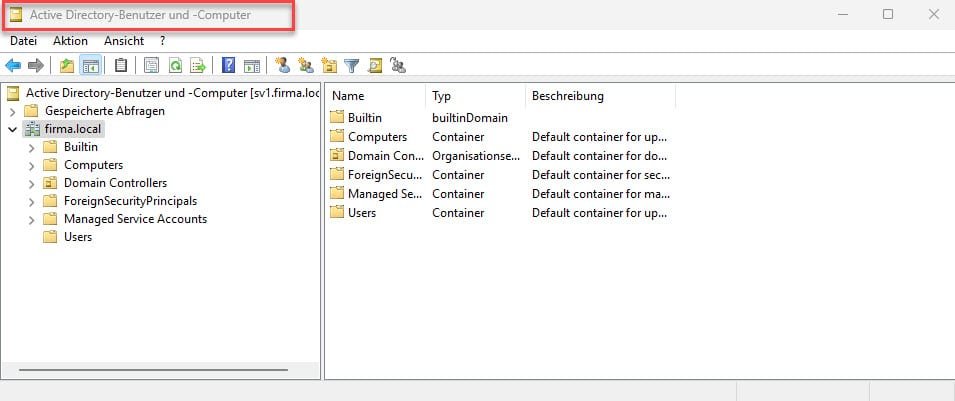955x401 pixels.
Task: Expand the Gespeicherte Abfragen node
Action: (x=13, y=112)
